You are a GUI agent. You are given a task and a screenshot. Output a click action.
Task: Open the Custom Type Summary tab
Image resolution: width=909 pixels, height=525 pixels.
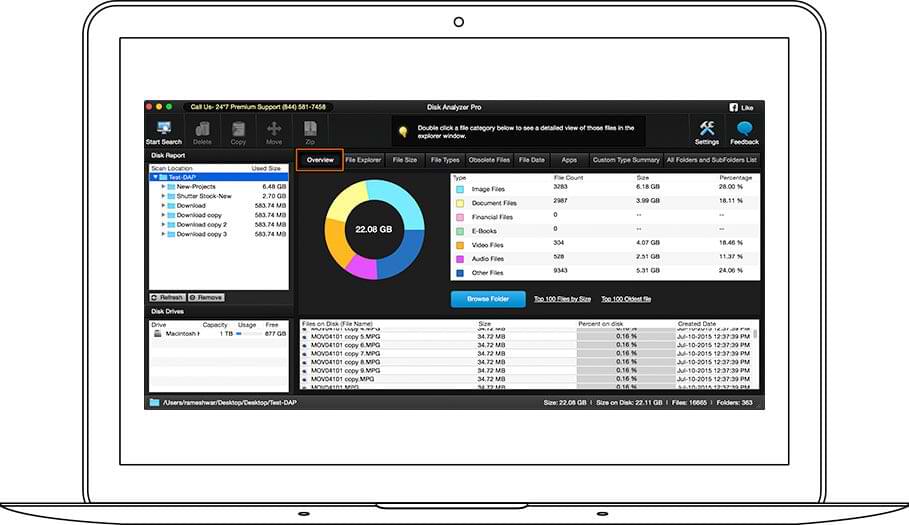[626, 160]
